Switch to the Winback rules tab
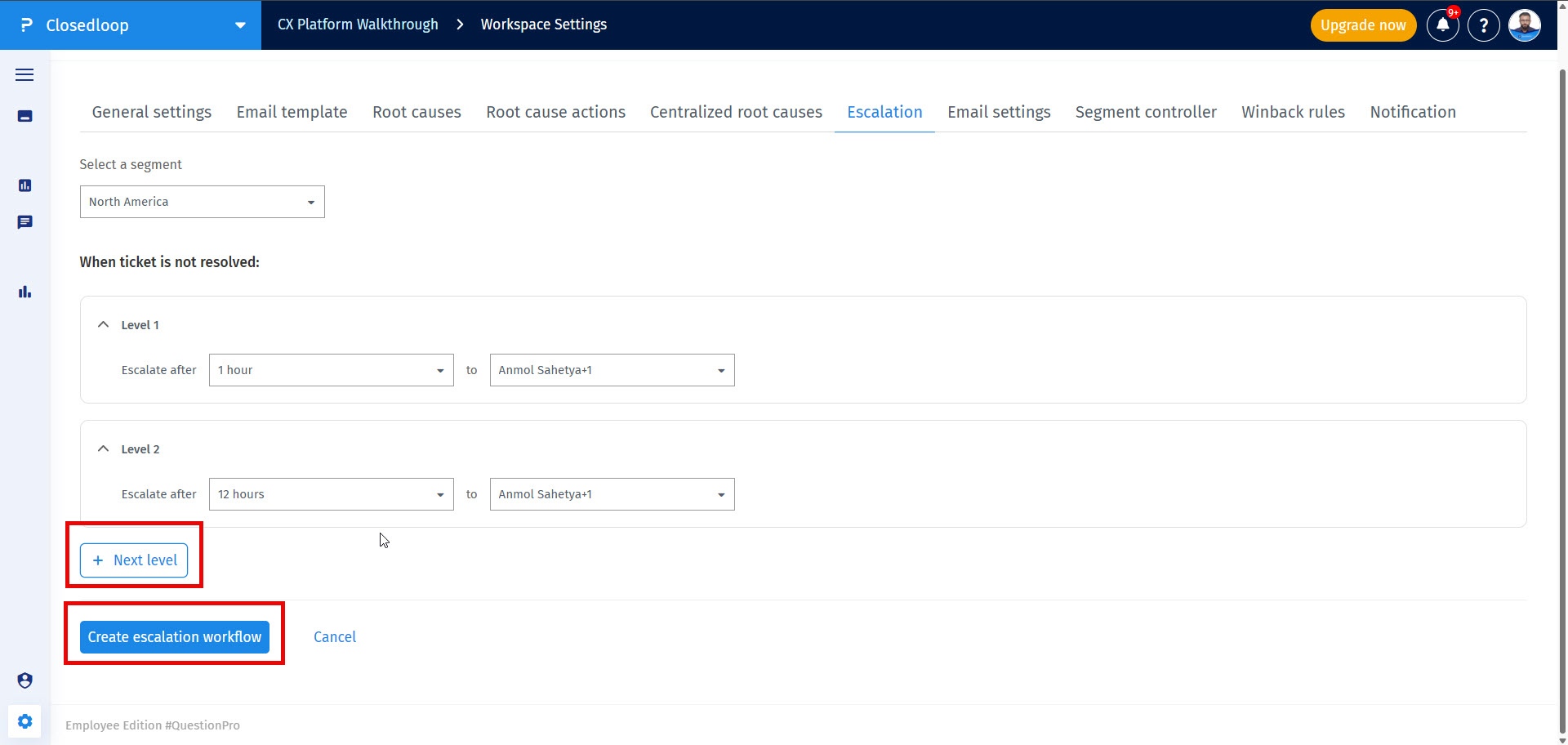This screenshot has width=1568, height=745. pyautogui.click(x=1293, y=112)
